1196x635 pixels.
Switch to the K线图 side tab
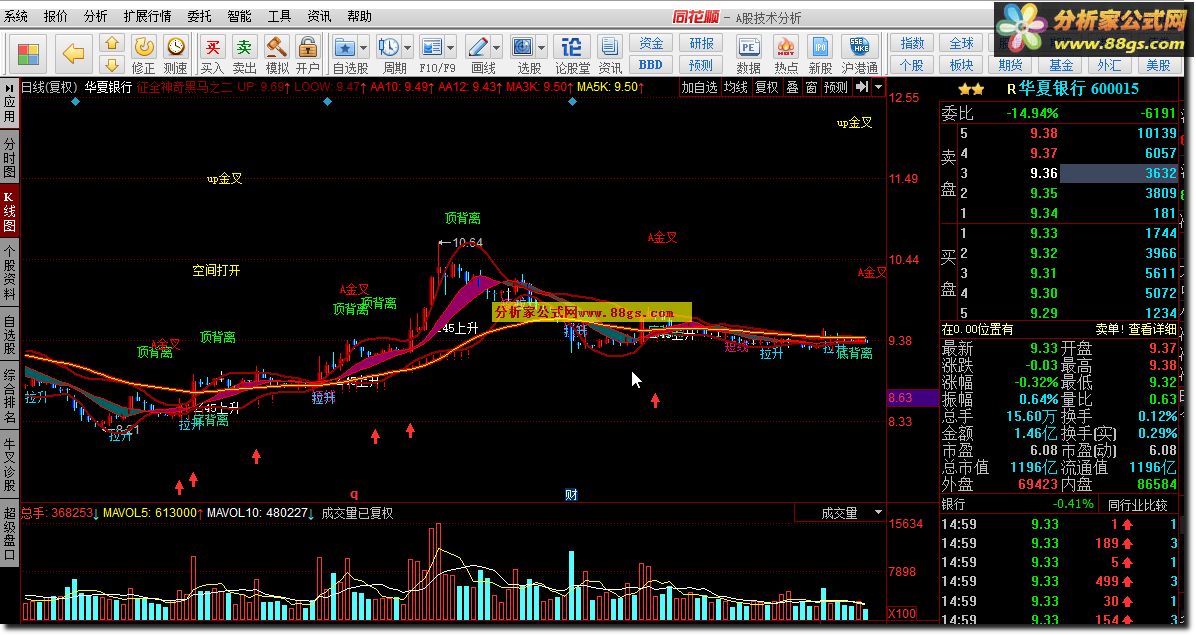(9, 210)
